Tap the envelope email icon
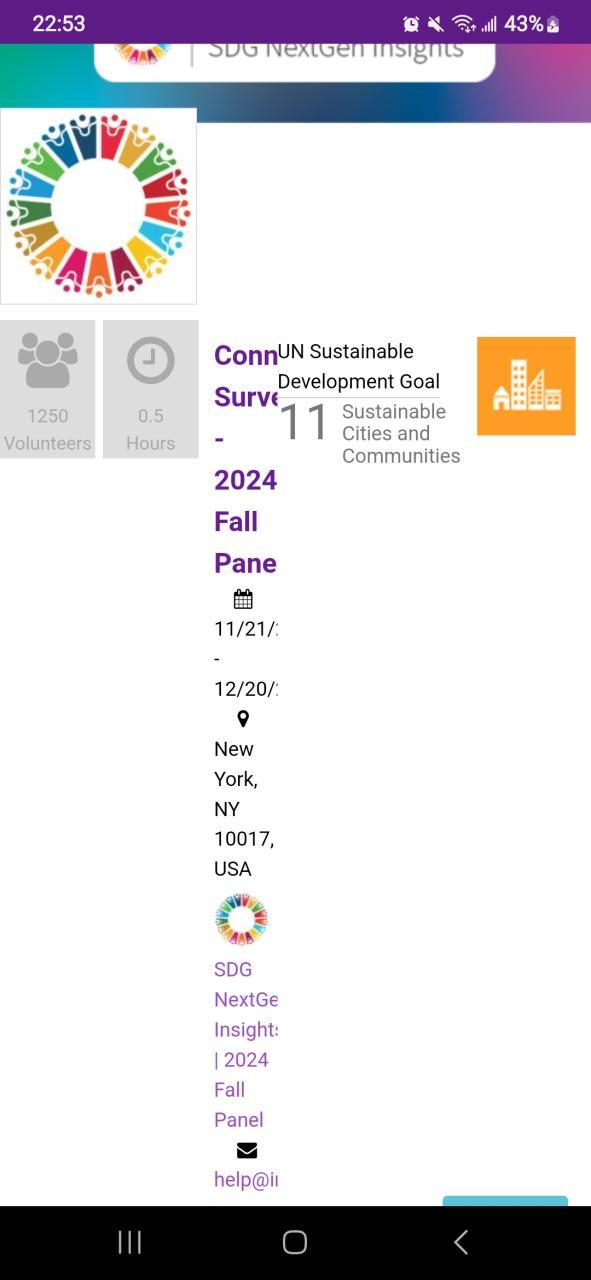 [x=246, y=1150]
